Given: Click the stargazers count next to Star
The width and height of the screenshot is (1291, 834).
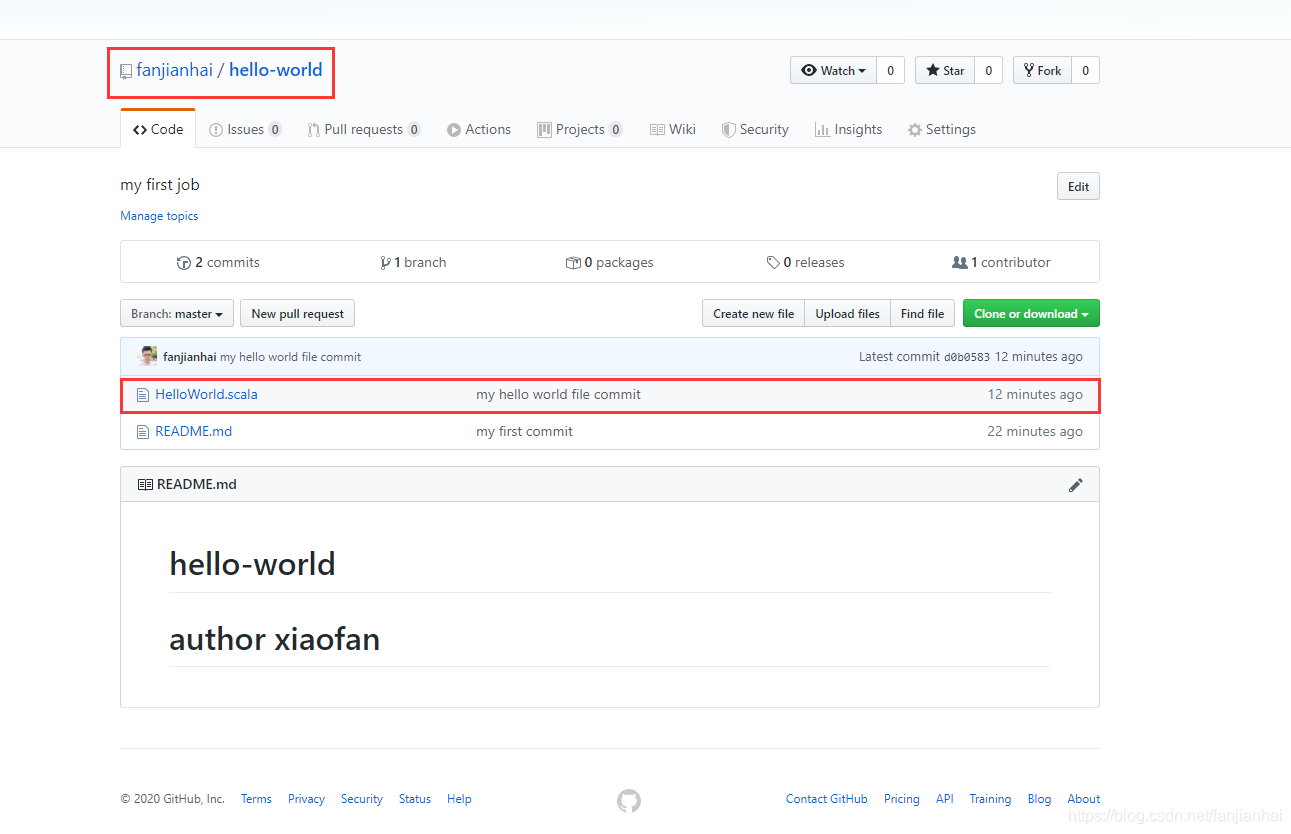Looking at the screenshot, I should (x=988, y=70).
